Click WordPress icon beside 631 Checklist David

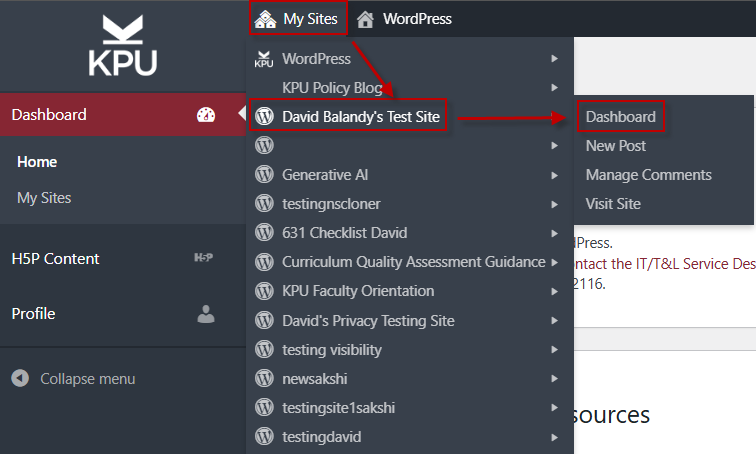tap(264, 232)
